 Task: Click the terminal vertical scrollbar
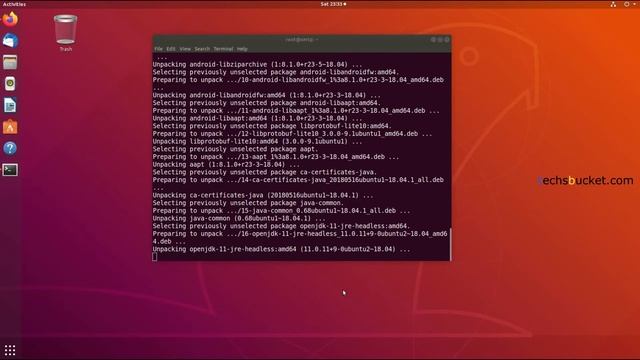(x=450, y=244)
